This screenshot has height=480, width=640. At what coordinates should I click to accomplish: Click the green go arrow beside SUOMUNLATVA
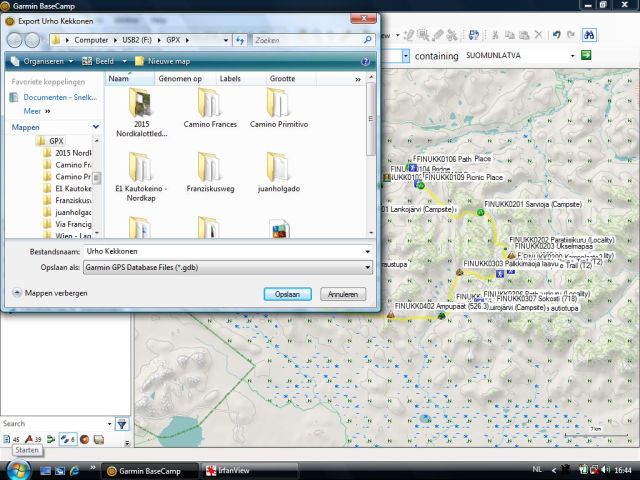click(590, 57)
